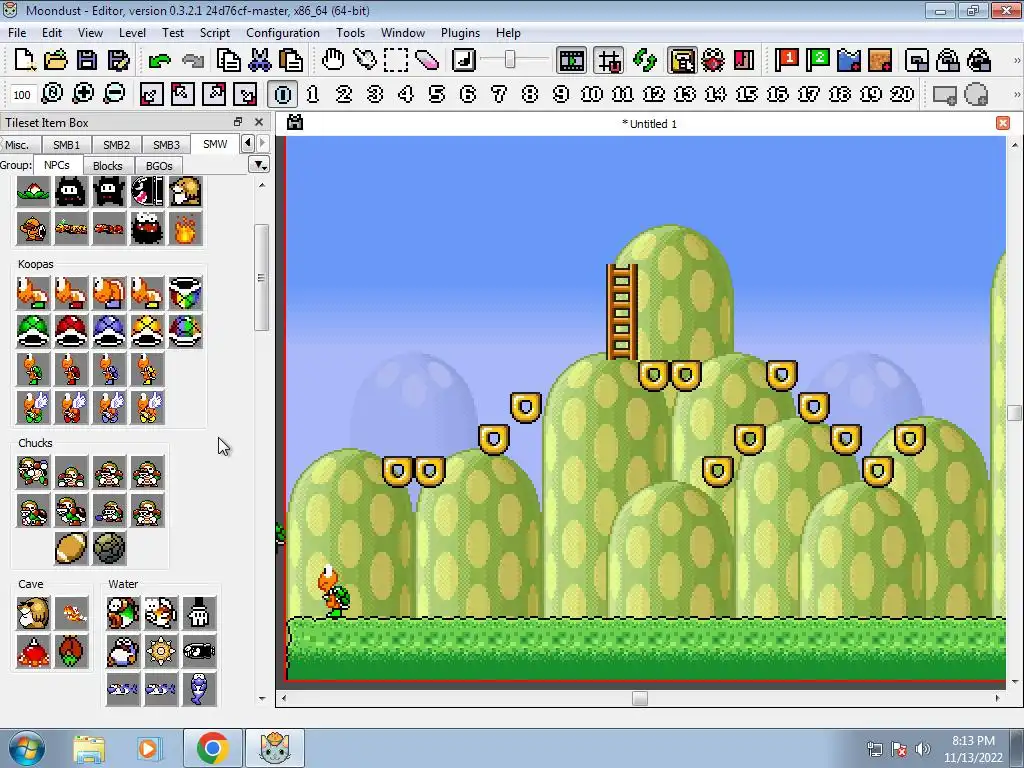Select the hand scroll tool
Screen dimensions: 1024x768
pos(333,60)
